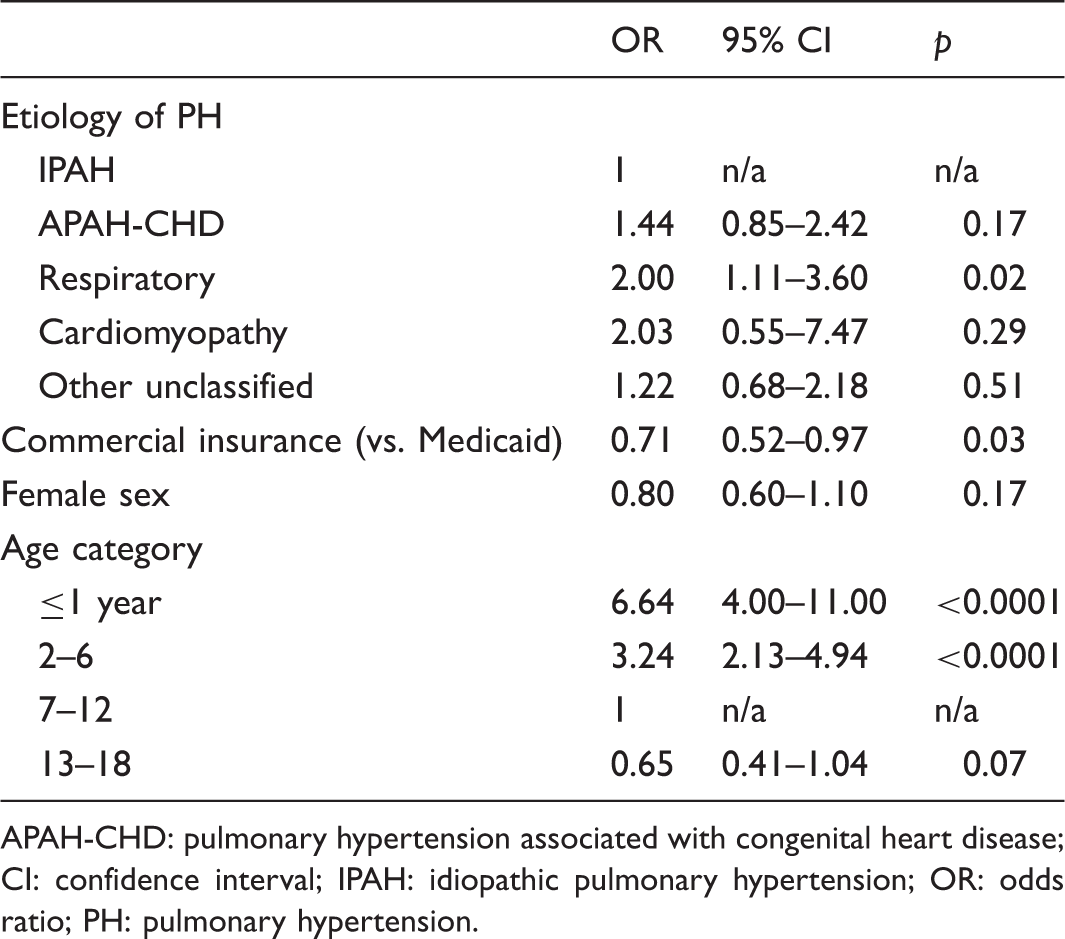Select the 2–6 age row label
1065x939 pixels.
pyautogui.click(x=66, y=656)
